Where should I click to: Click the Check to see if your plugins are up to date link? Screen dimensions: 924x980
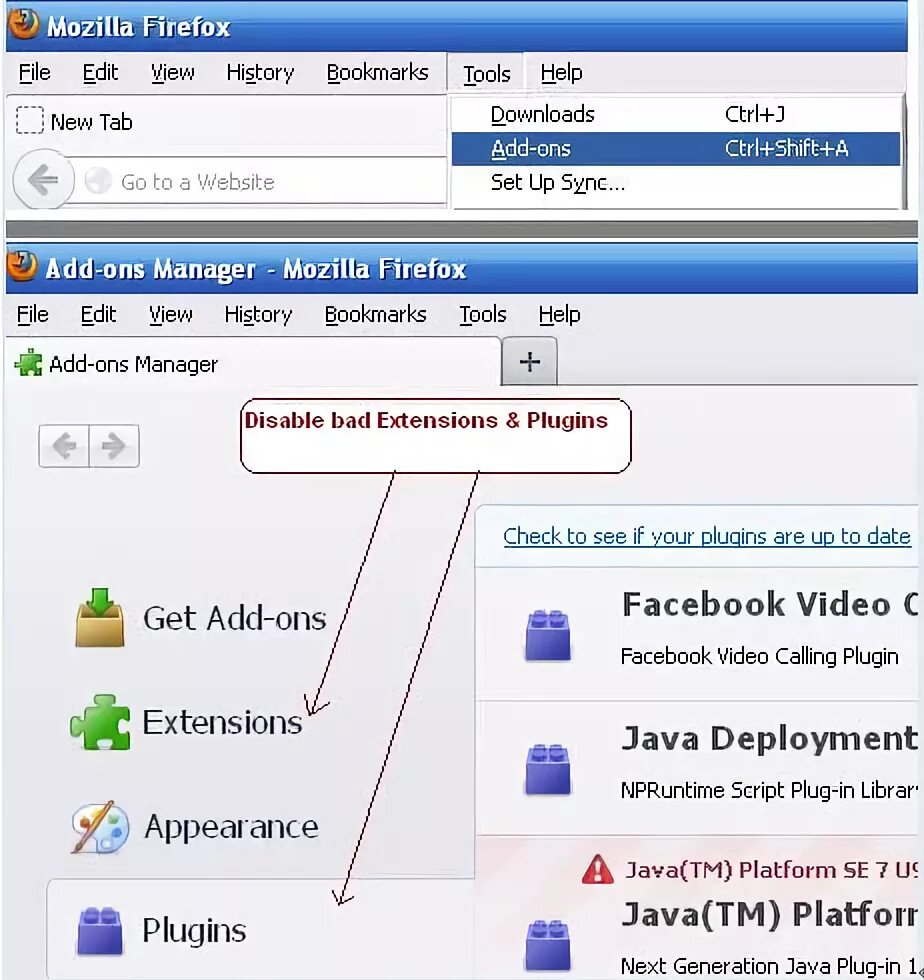(707, 536)
